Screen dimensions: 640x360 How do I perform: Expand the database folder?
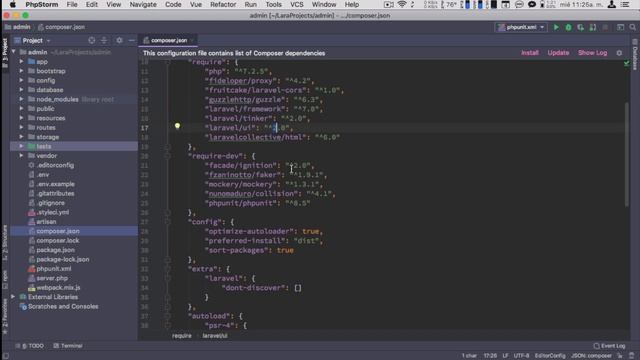tap(21, 90)
